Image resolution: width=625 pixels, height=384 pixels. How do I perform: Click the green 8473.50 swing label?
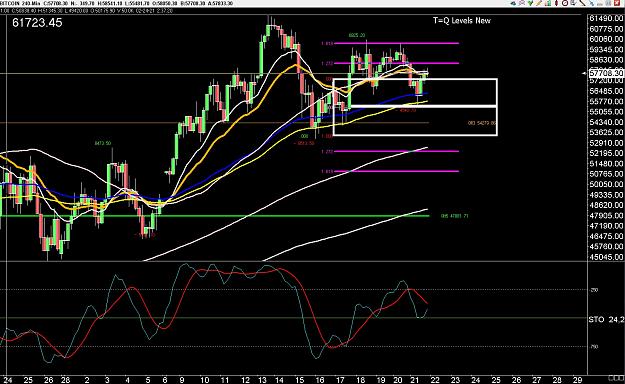click(x=103, y=143)
